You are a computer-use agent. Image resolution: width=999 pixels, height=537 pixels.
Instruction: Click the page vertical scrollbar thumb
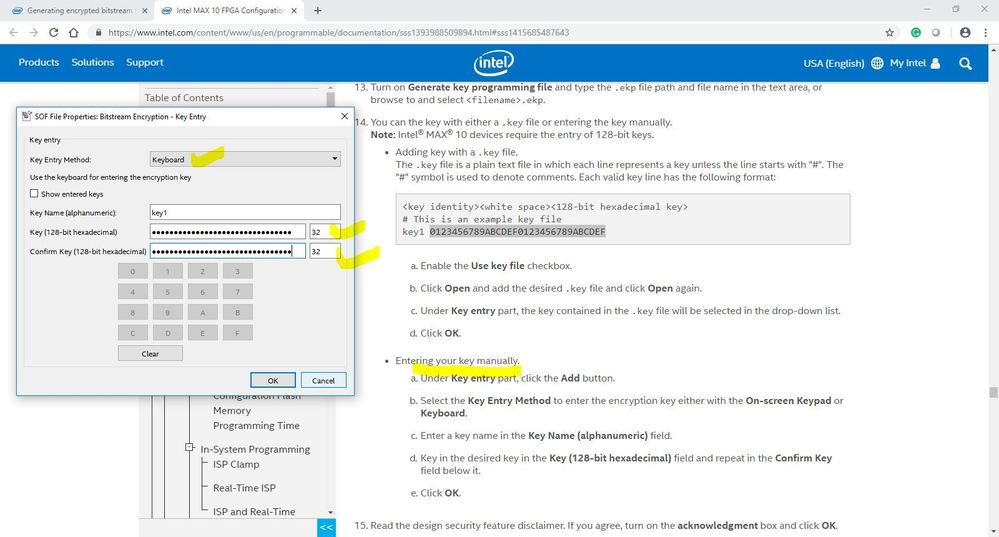pos(993,392)
